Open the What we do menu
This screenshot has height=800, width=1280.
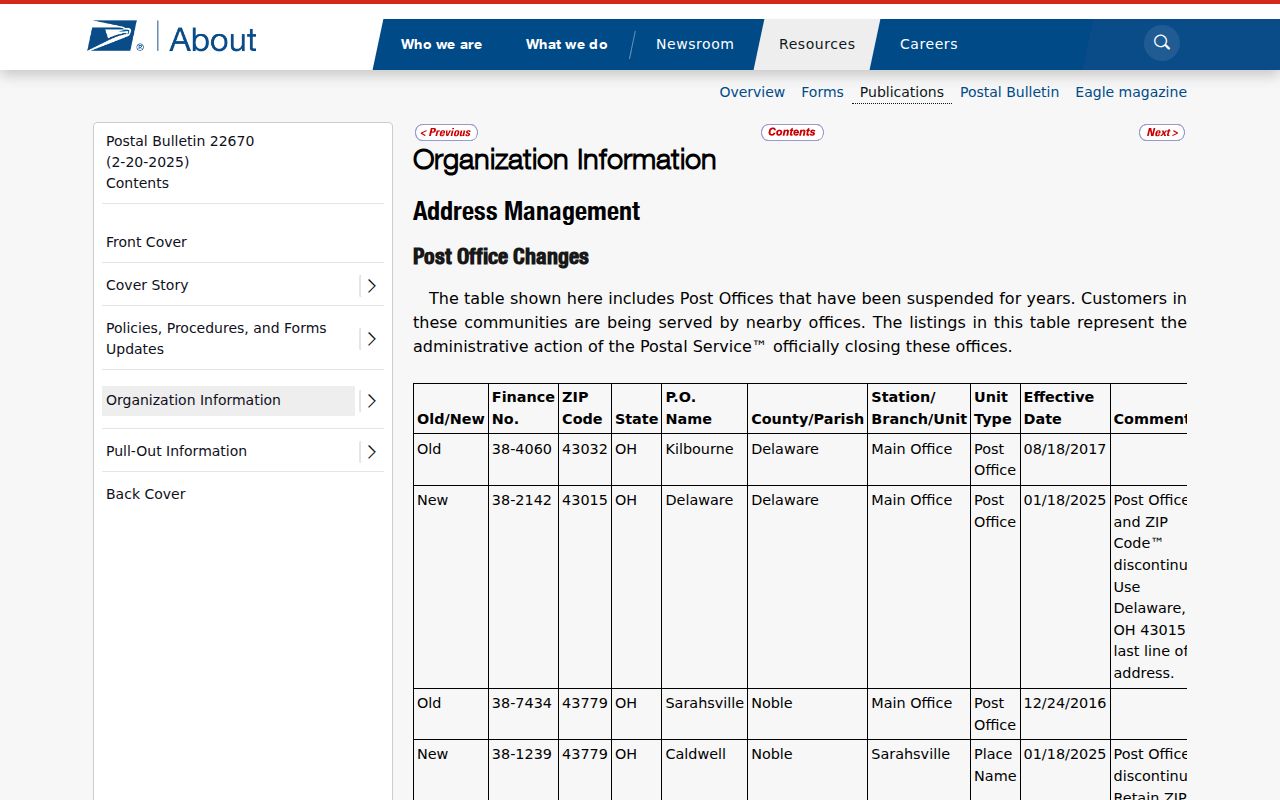pos(566,44)
